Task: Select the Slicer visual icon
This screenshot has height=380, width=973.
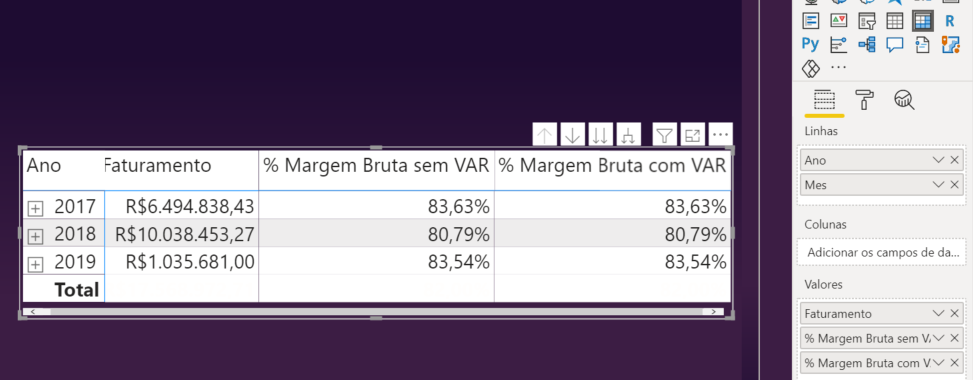Action: [x=867, y=20]
